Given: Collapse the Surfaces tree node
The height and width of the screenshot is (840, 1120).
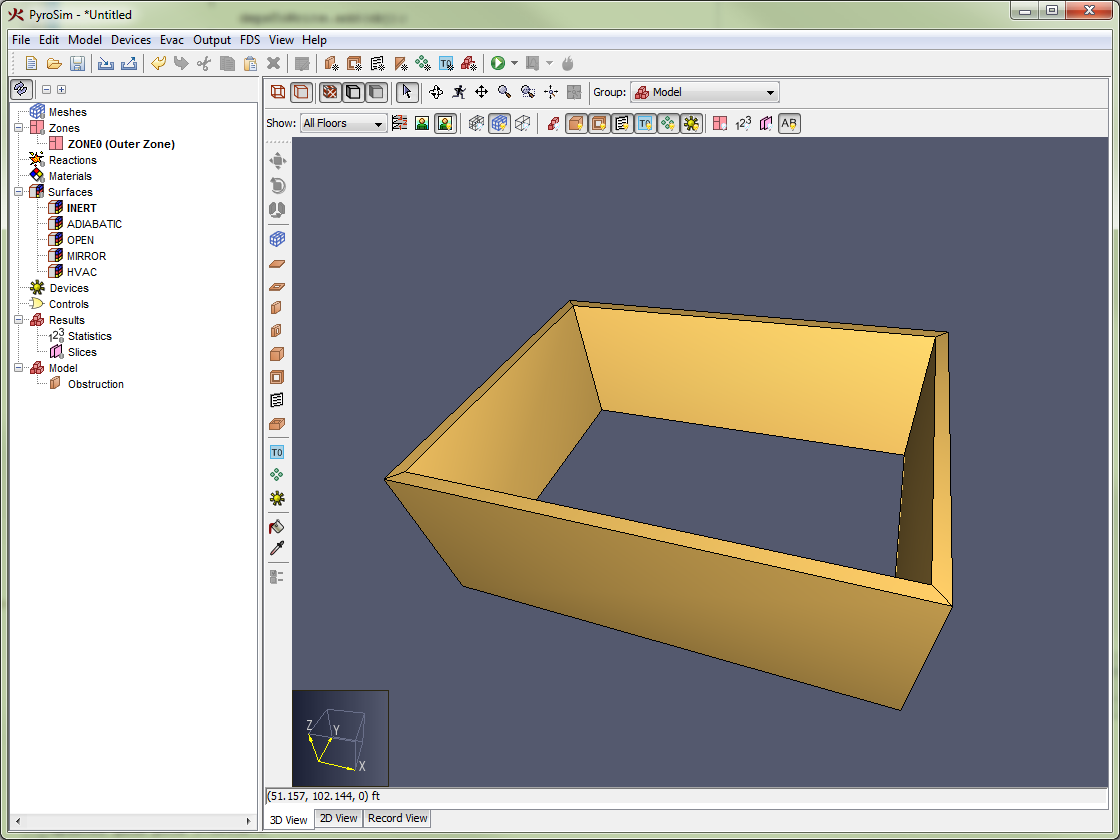Looking at the screenshot, I should pos(19,192).
